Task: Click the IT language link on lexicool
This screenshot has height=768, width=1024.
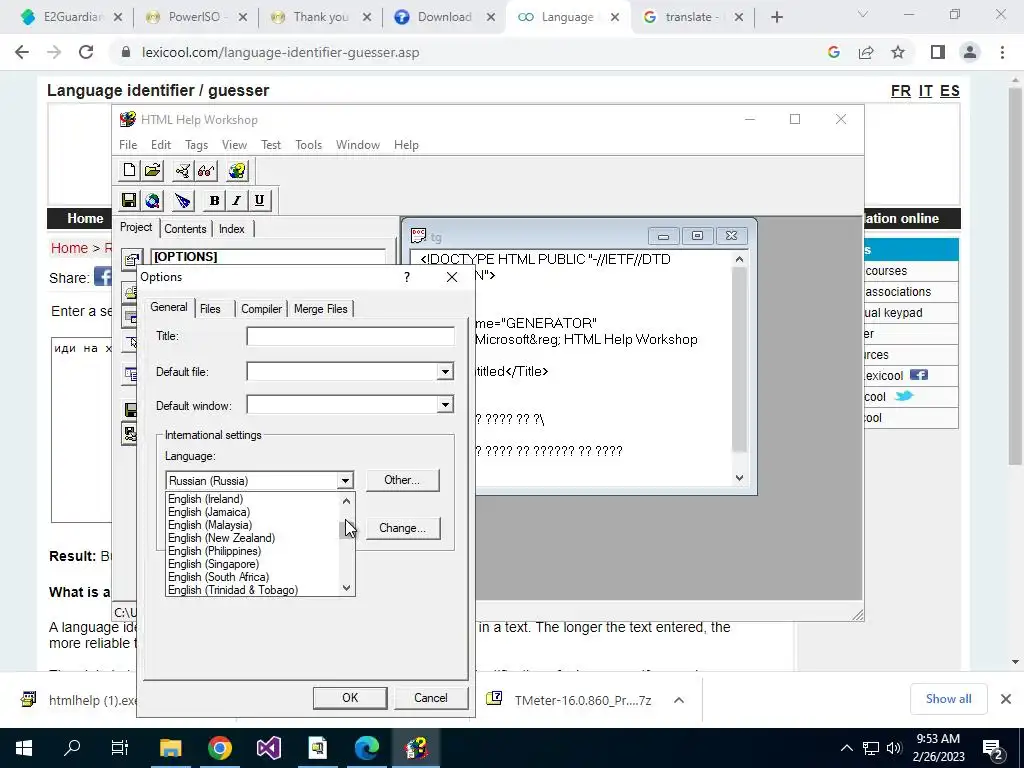Action: click(x=925, y=91)
